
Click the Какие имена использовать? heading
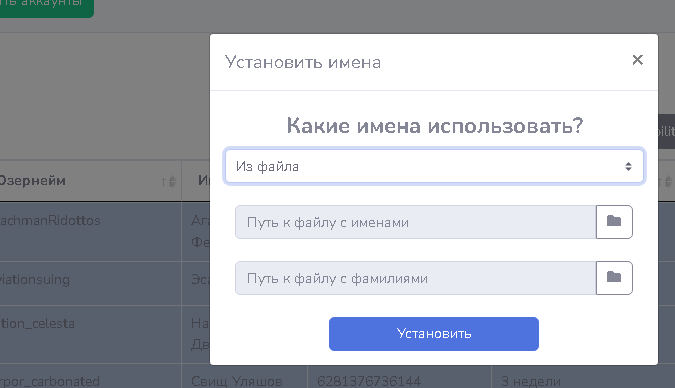435,126
